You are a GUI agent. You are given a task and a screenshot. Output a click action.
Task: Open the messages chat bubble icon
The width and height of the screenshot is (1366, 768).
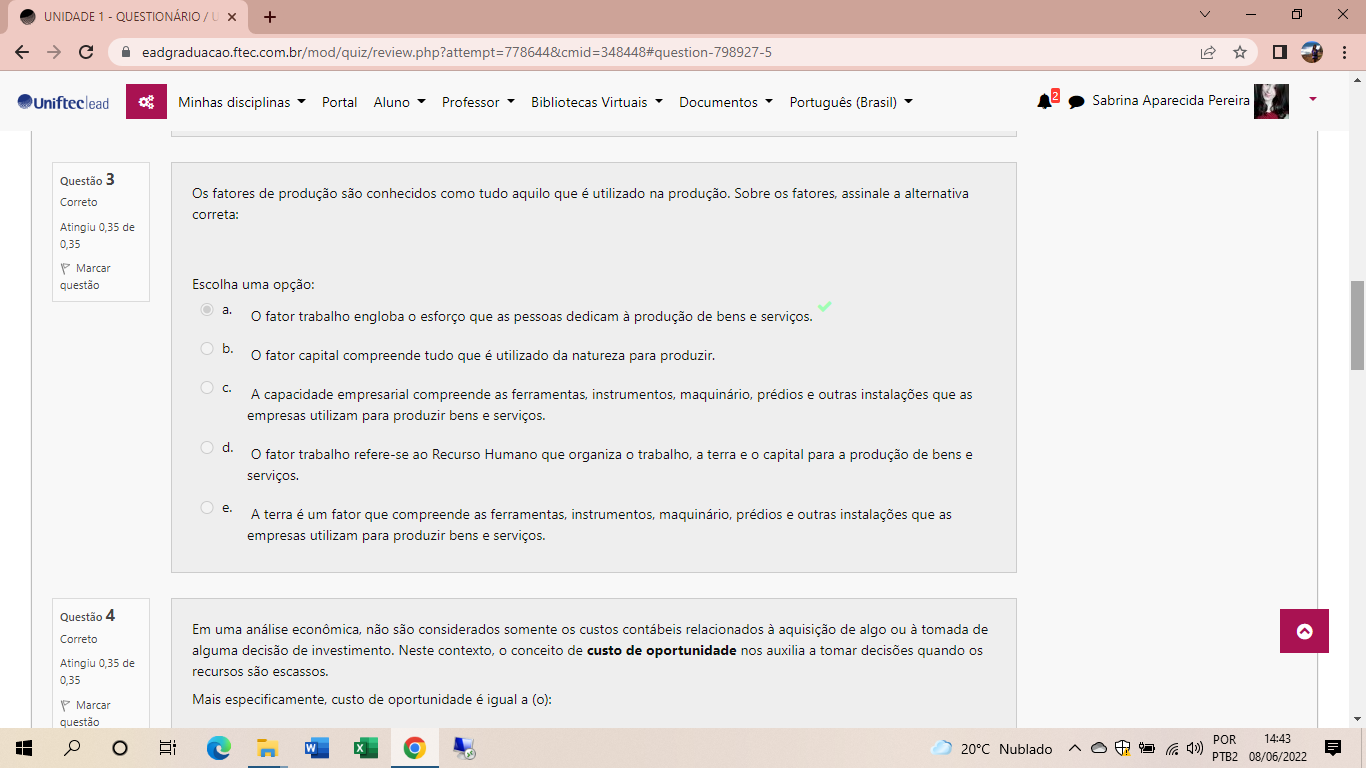pyautogui.click(x=1076, y=102)
